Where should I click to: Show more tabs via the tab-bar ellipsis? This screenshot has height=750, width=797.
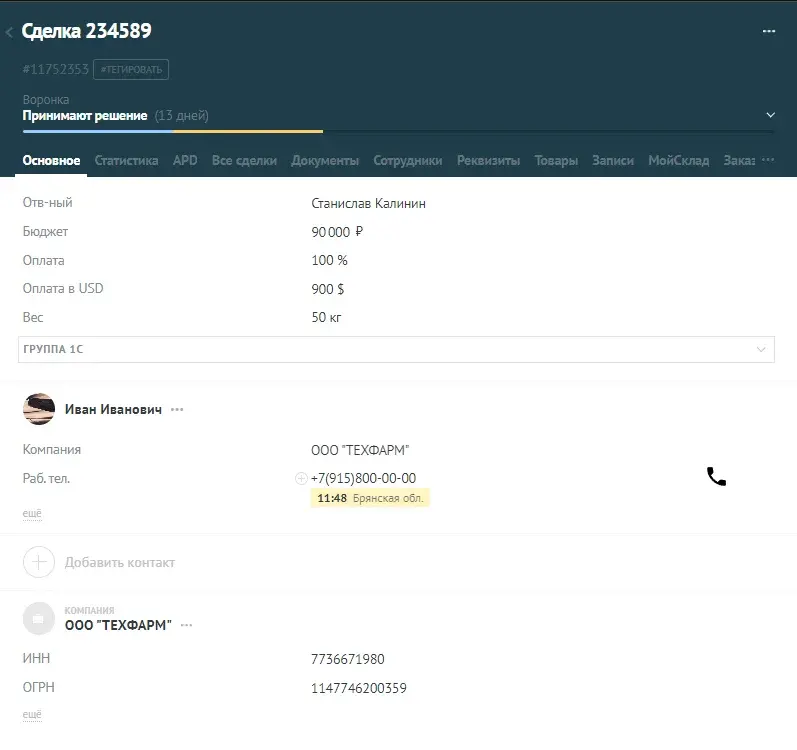(768, 160)
